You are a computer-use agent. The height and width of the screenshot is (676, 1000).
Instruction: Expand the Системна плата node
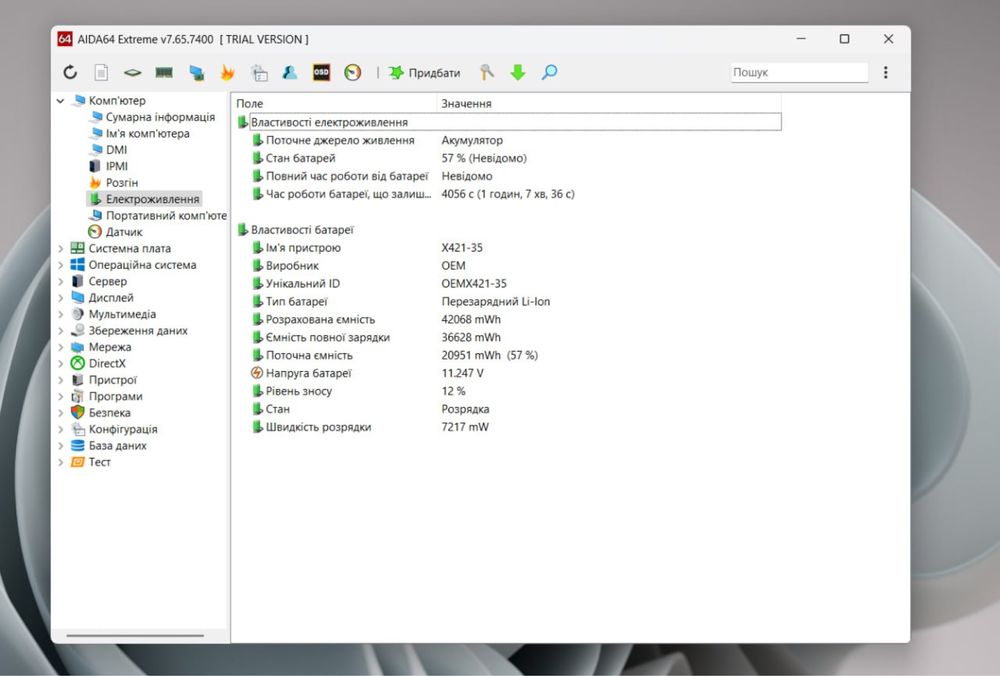pyautogui.click(x=61, y=249)
